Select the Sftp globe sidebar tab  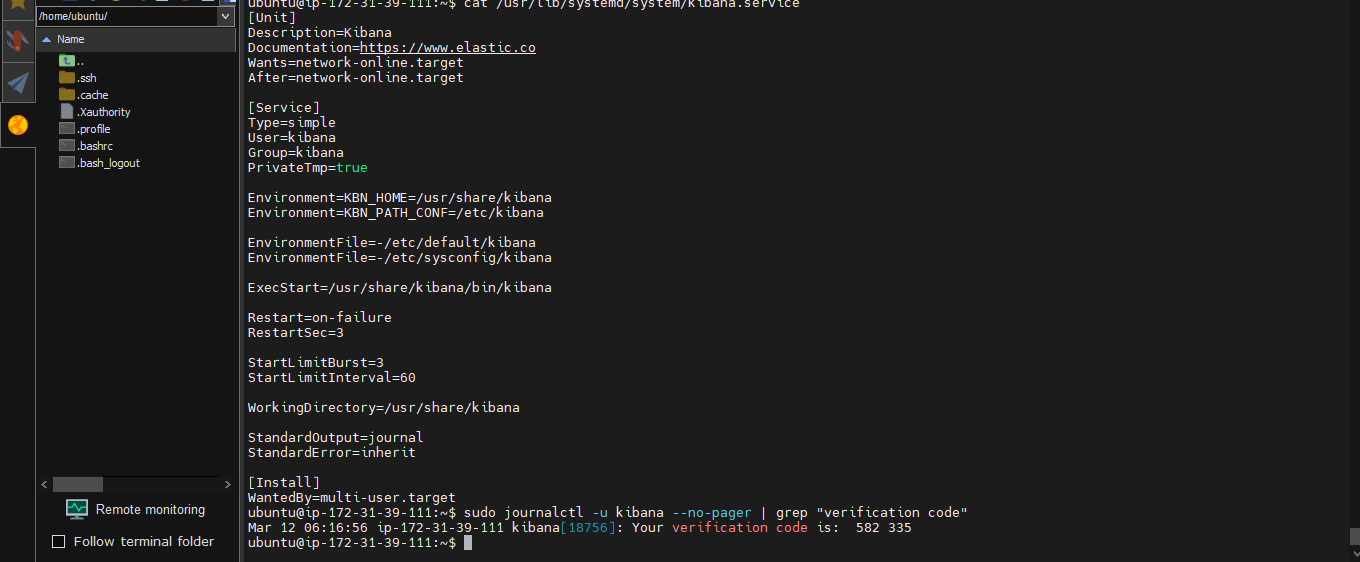tap(17, 125)
